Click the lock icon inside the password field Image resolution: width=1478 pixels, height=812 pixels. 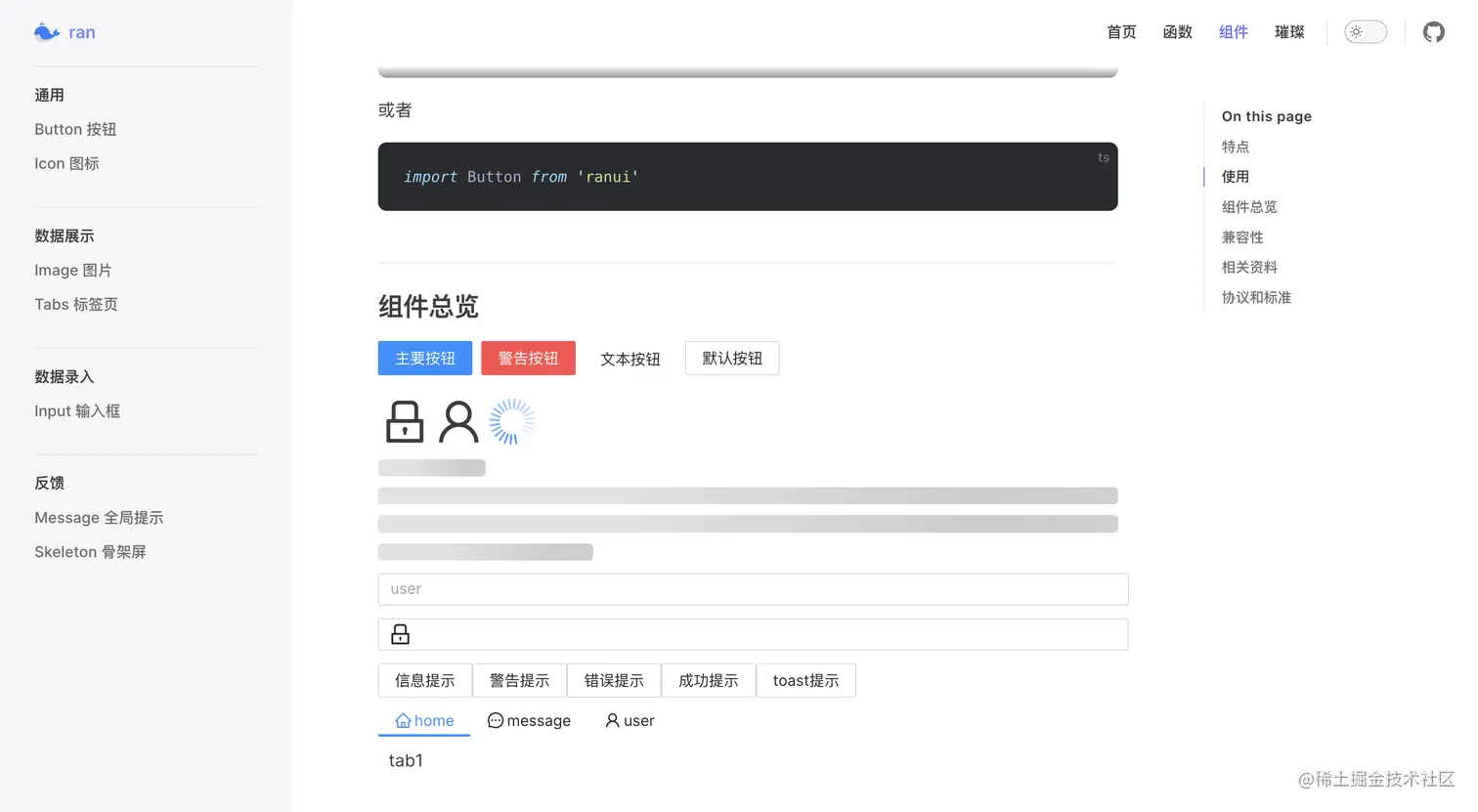click(400, 634)
